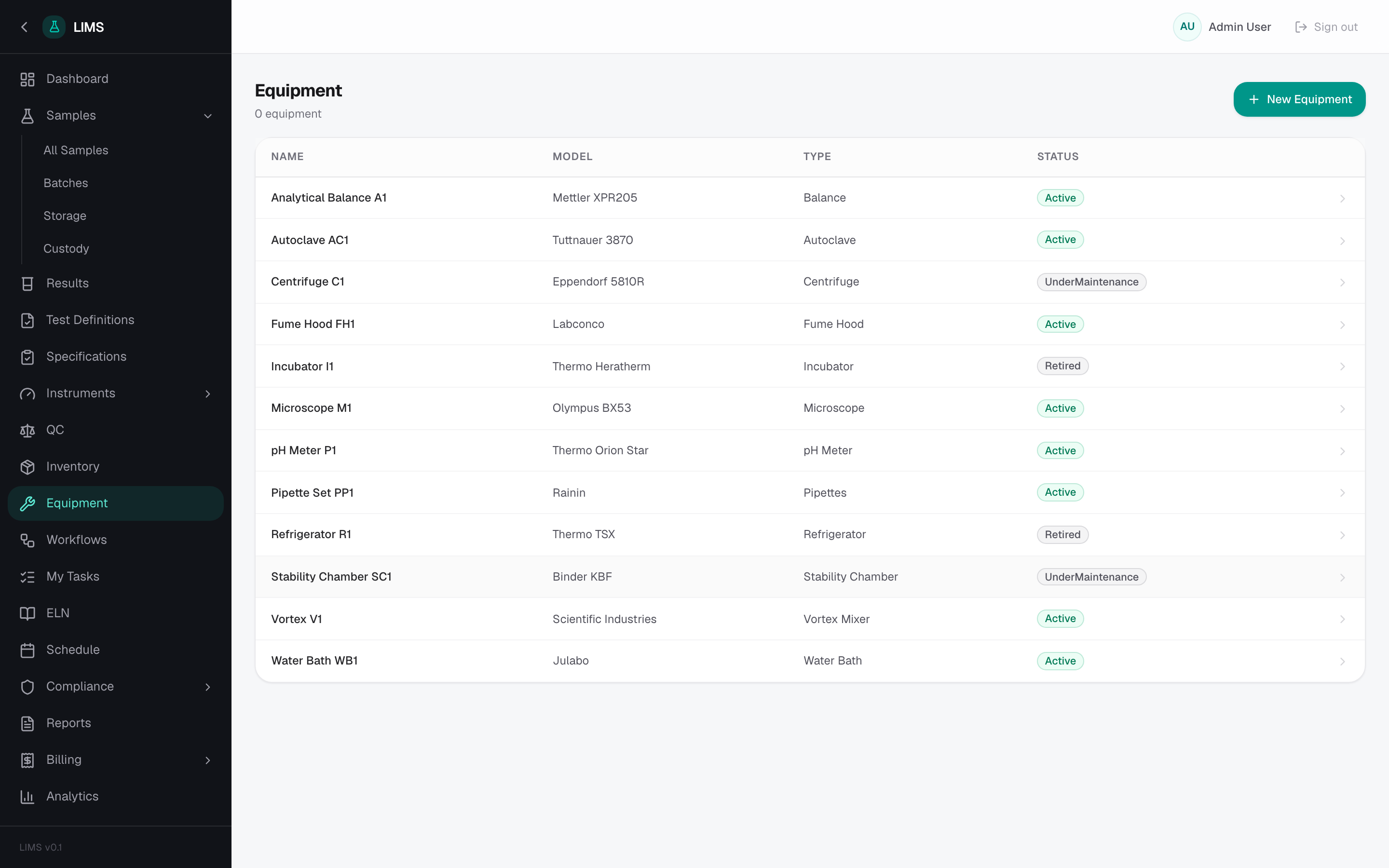
Task: Click the Inventory box icon
Action: coord(27,467)
